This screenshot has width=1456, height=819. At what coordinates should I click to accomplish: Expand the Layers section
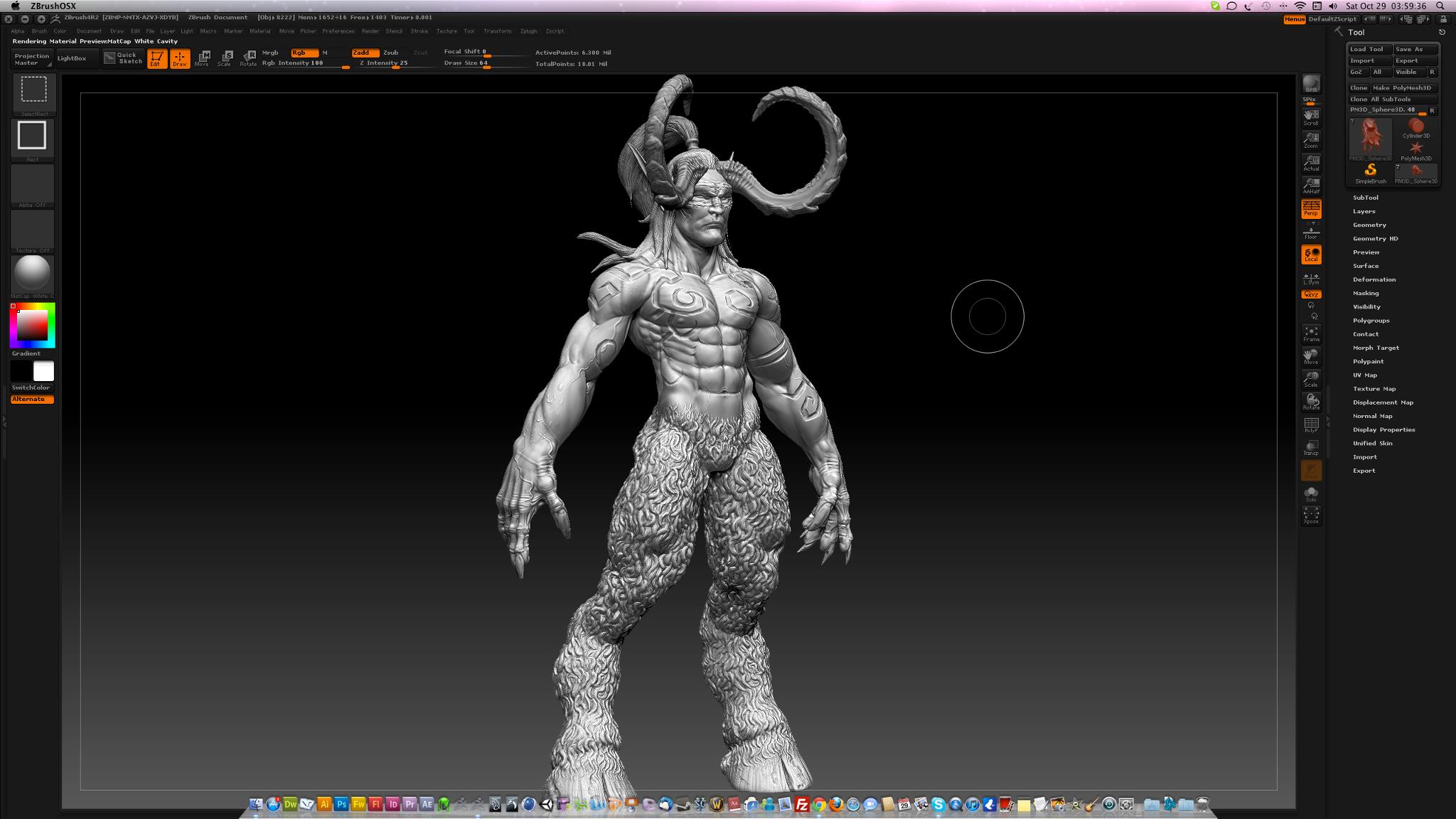coord(1364,211)
